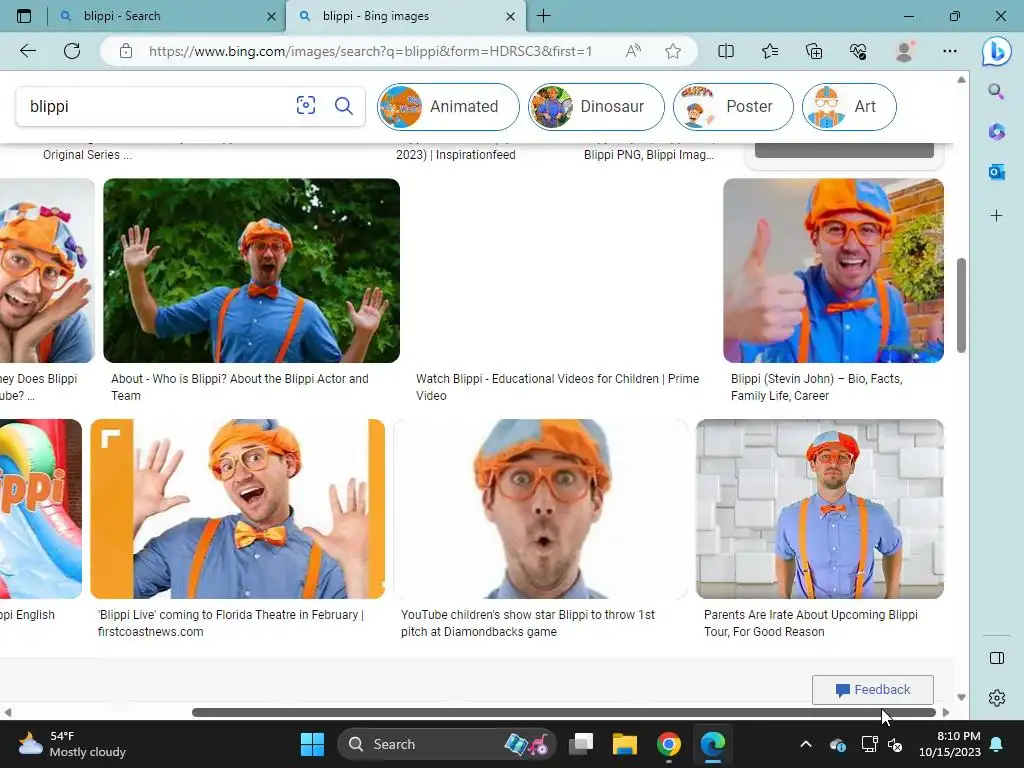
Task: Add this page to favorites star
Action: 673,51
